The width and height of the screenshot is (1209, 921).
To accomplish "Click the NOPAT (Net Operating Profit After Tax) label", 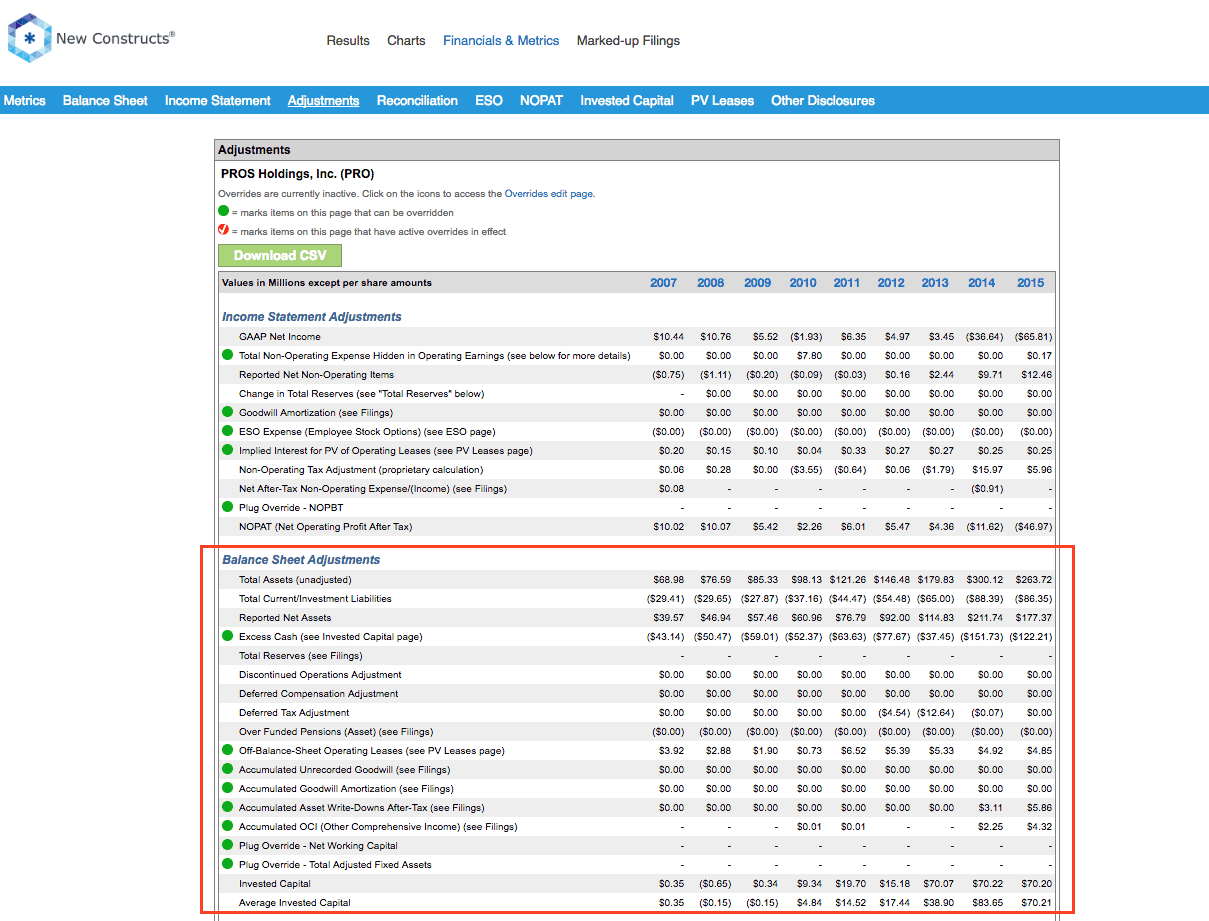I will [x=326, y=527].
